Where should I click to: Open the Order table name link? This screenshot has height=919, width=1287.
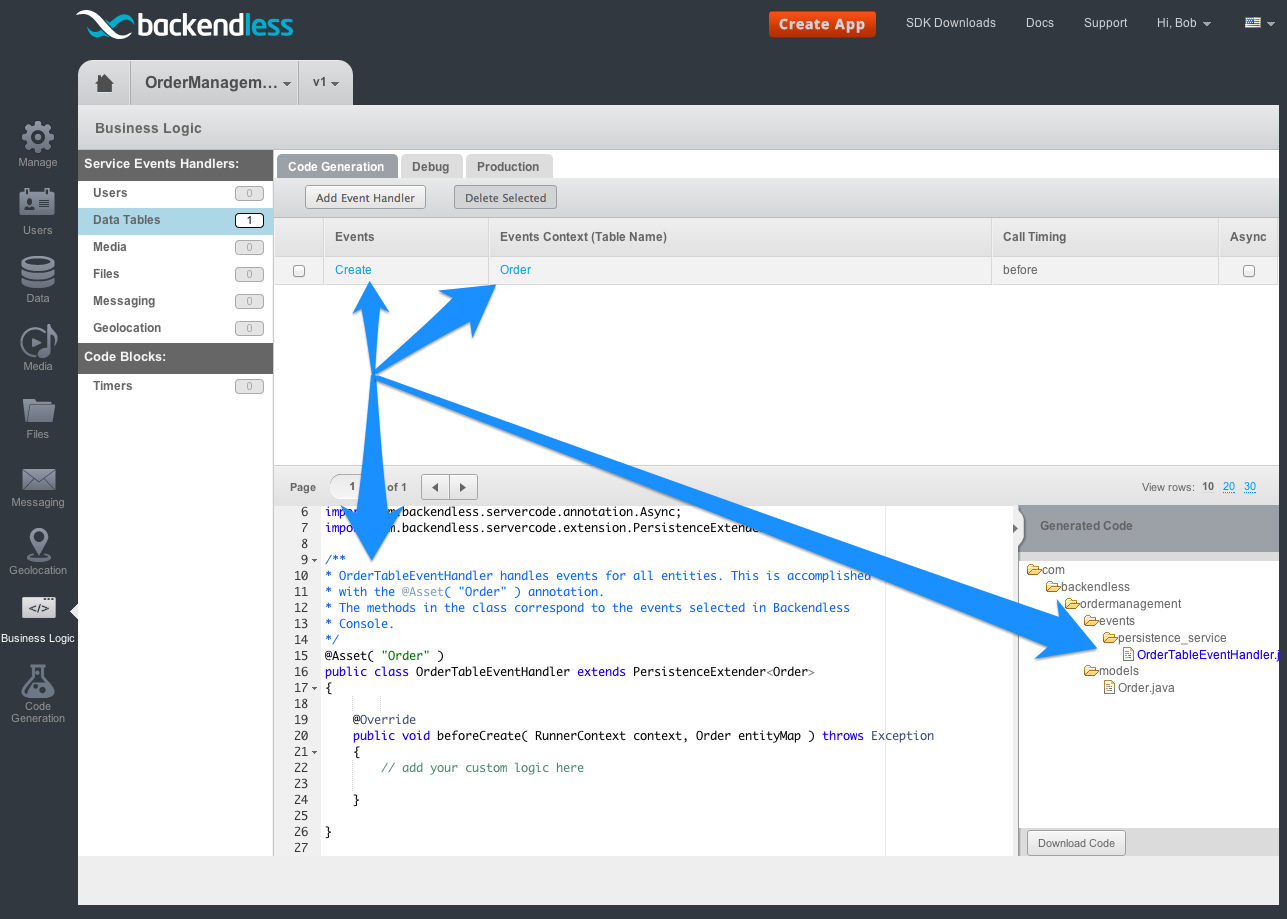(515, 270)
